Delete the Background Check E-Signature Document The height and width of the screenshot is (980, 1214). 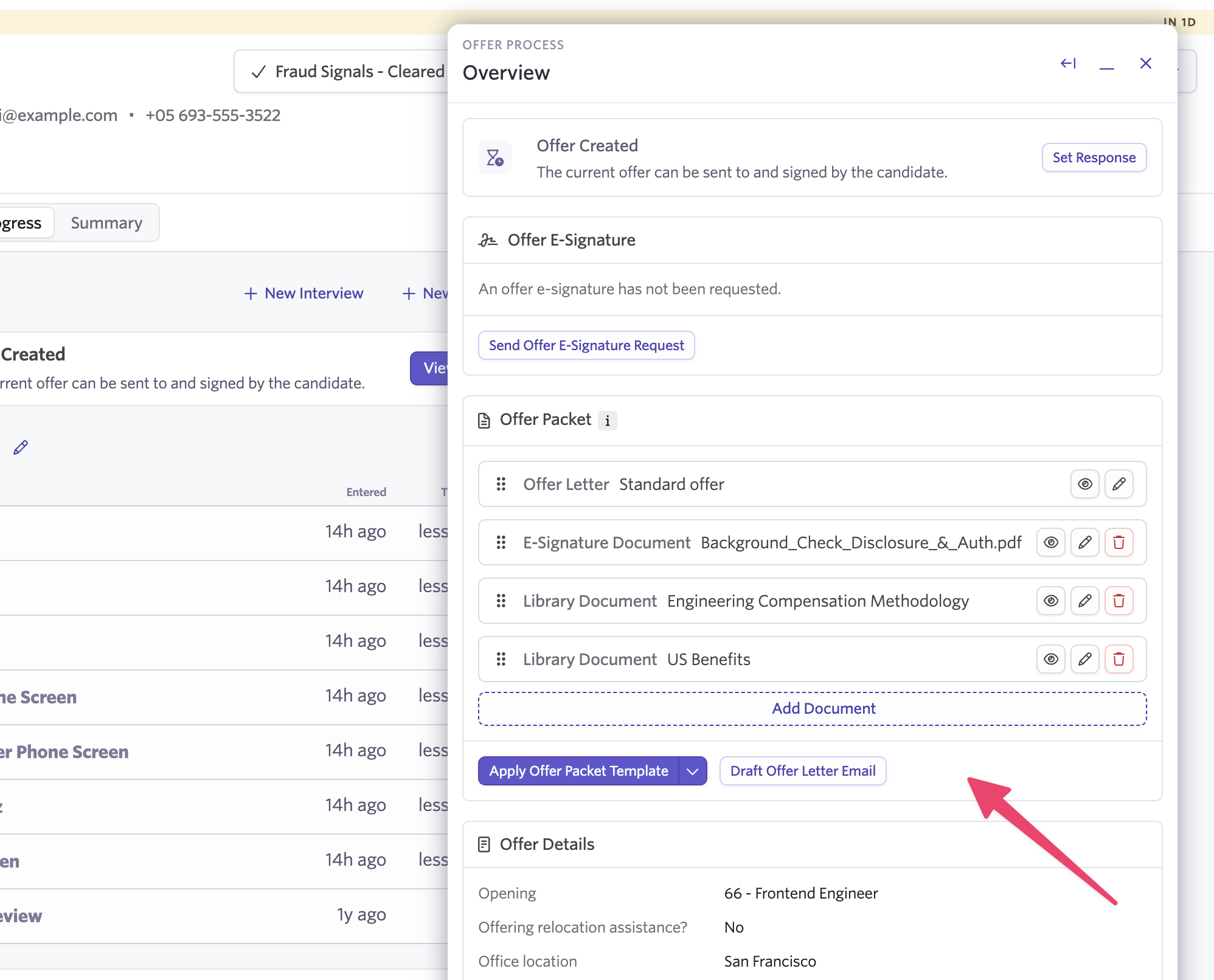(1119, 542)
